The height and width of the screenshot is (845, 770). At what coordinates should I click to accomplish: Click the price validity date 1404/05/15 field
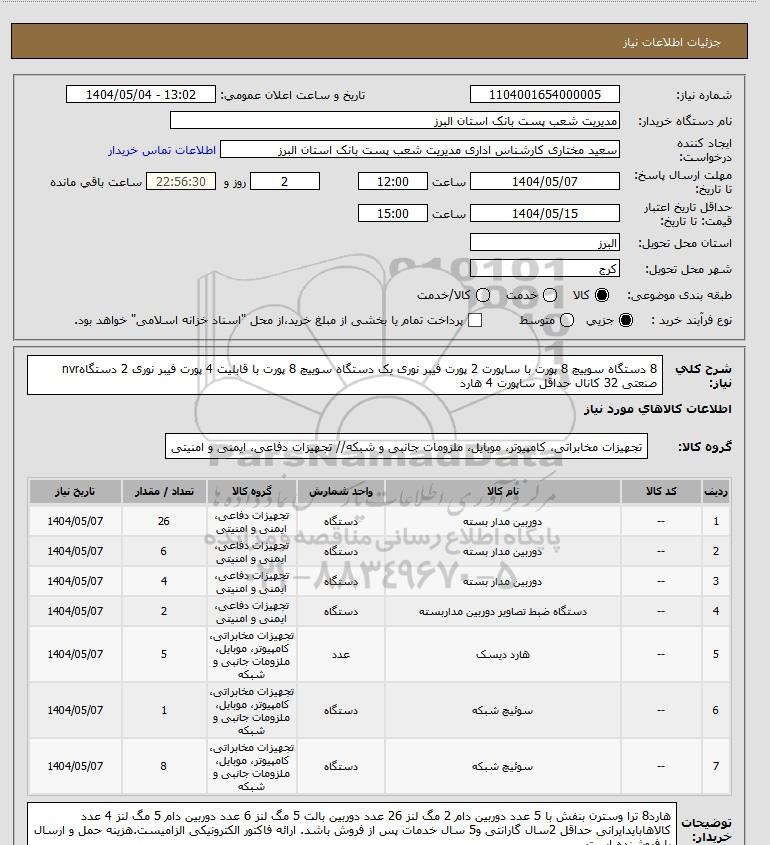545,213
